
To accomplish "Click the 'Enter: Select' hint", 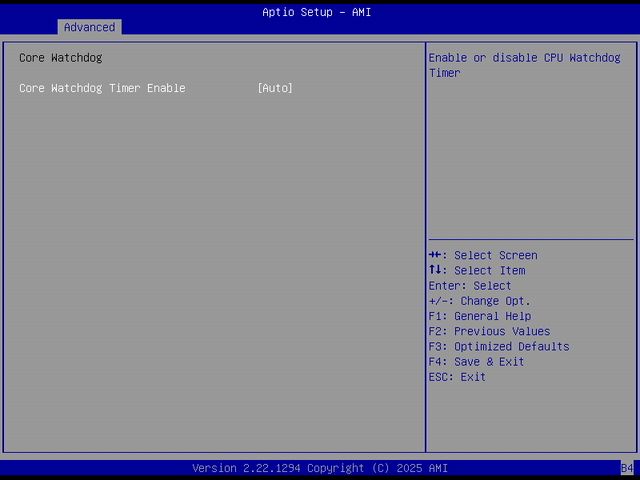I will coord(470,286).
